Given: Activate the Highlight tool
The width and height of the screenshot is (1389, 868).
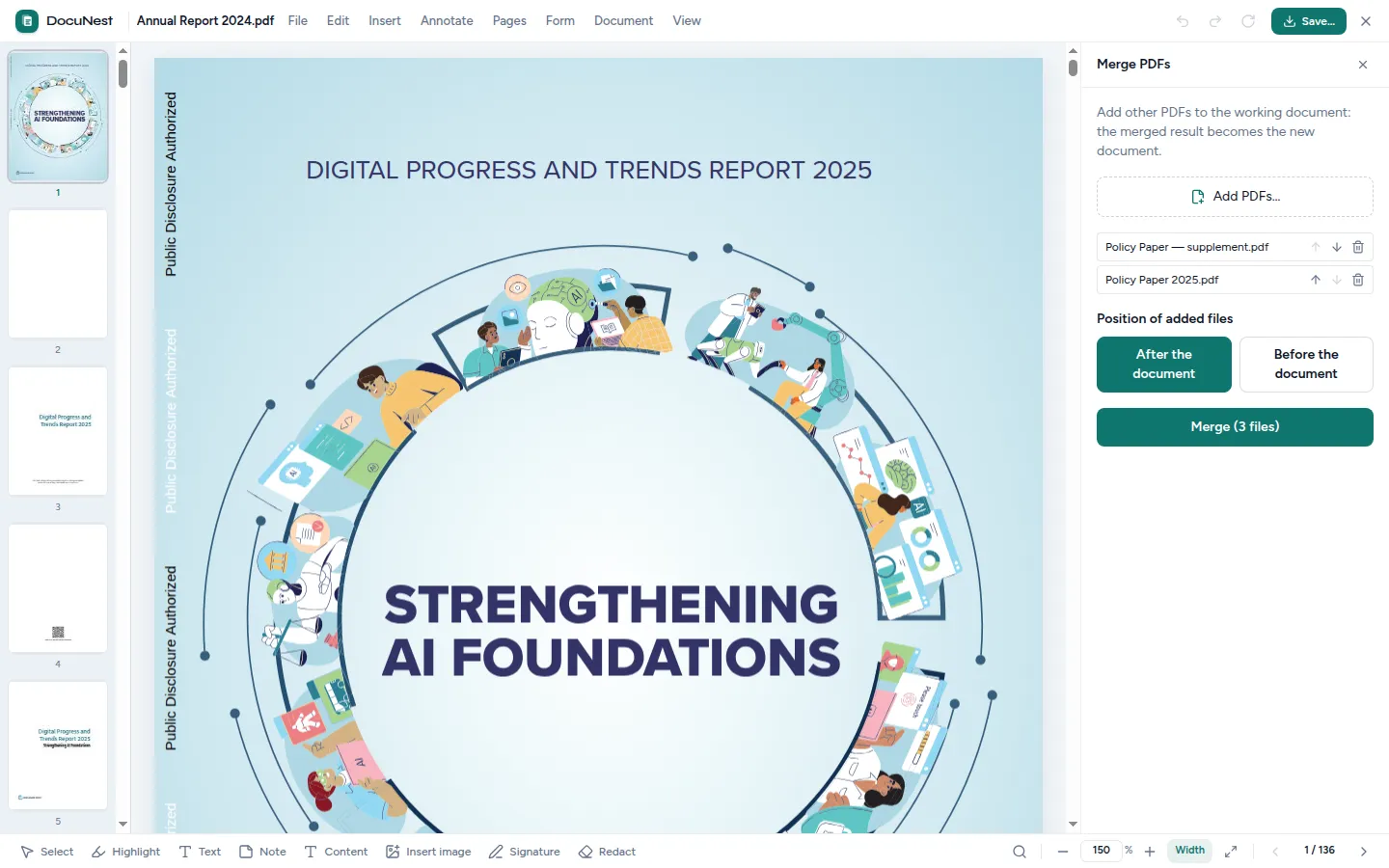Looking at the screenshot, I should tap(126, 852).
